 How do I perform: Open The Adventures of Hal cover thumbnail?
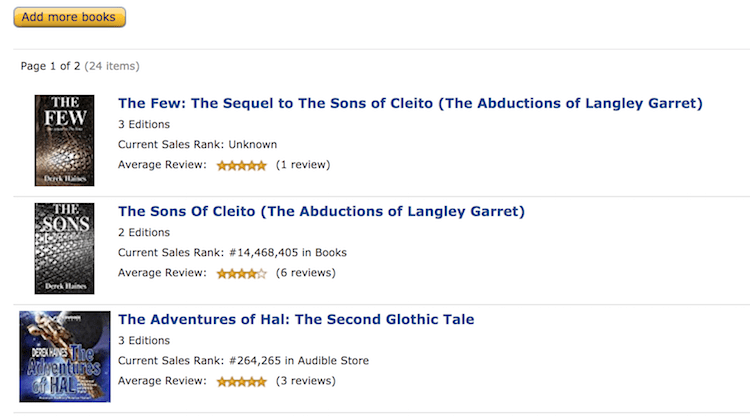[64, 357]
